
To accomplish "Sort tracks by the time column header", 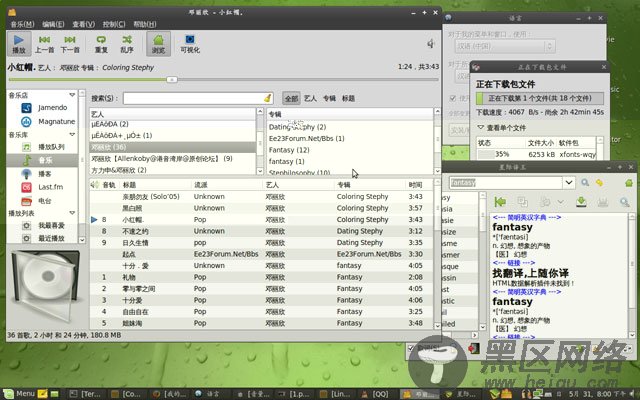I will pos(419,185).
